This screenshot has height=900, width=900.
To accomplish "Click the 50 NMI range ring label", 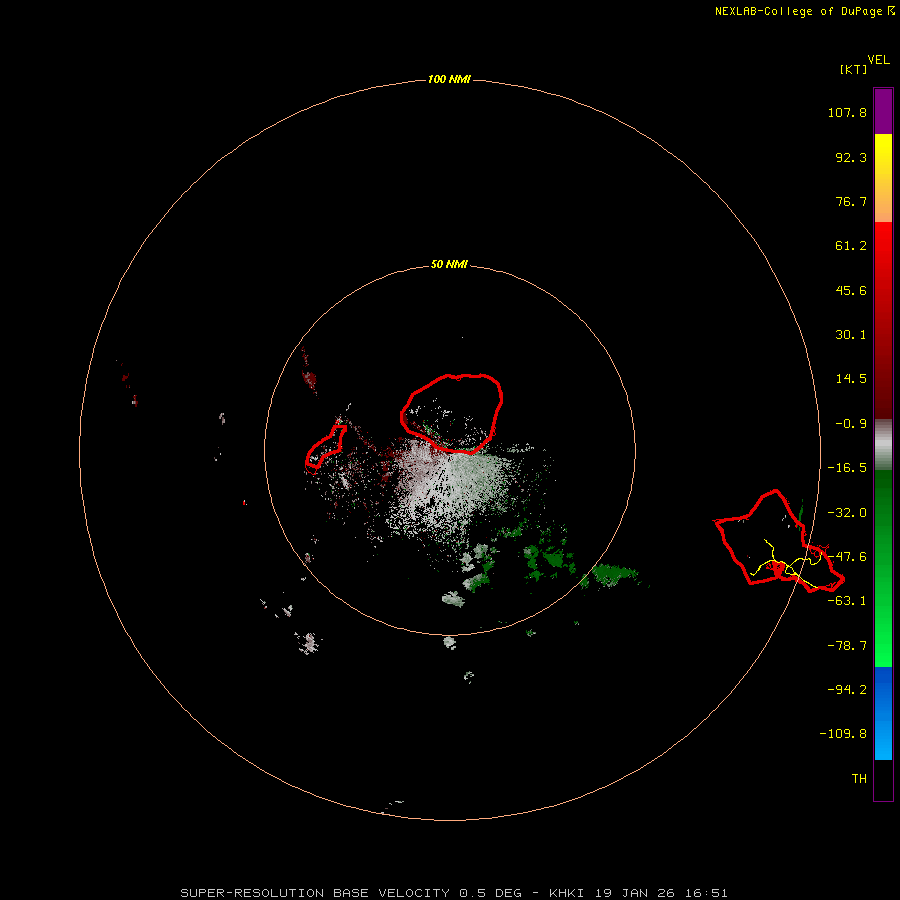I will pyautogui.click(x=449, y=265).
